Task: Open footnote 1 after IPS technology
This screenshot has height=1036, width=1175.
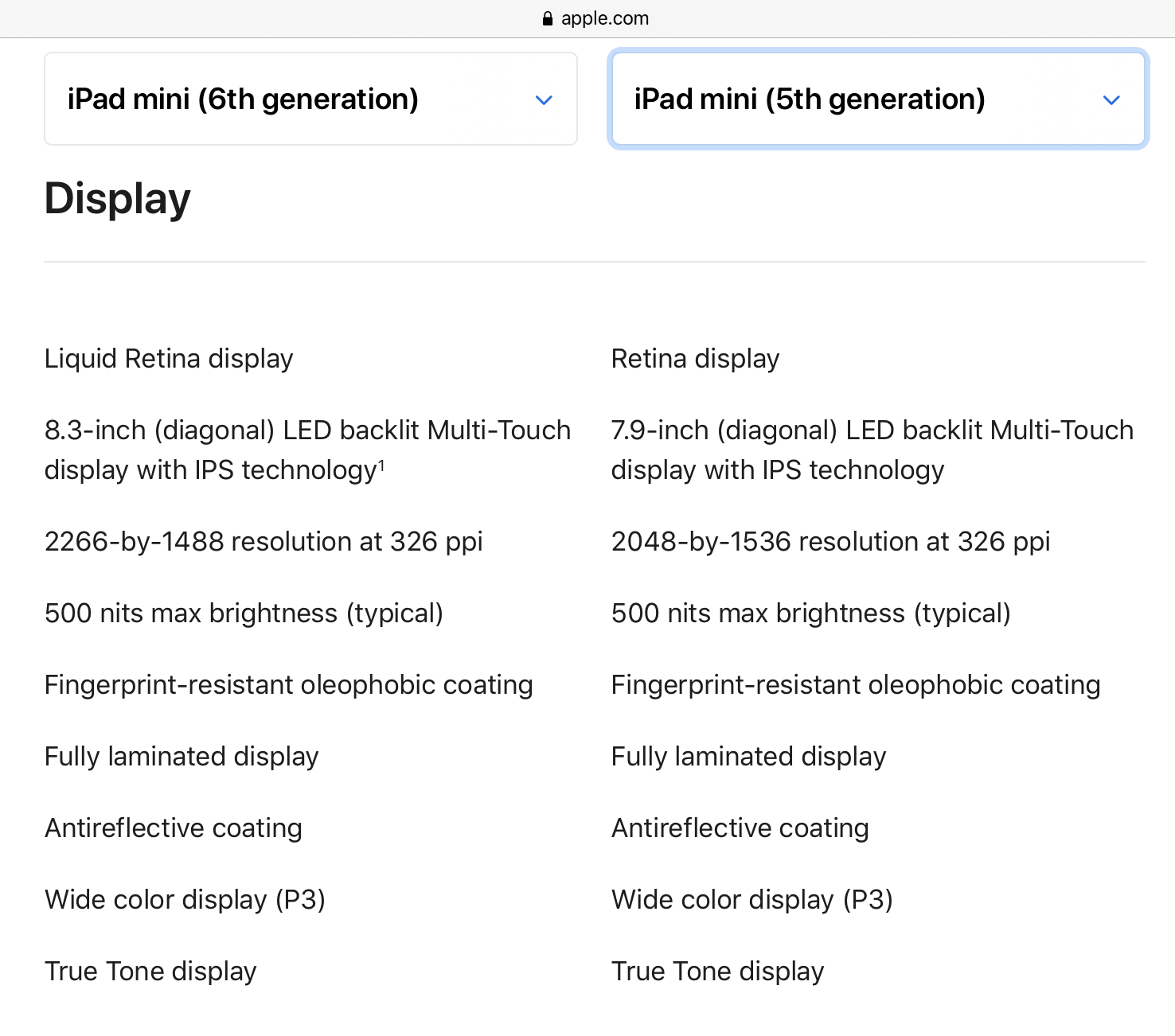Action: click(381, 465)
